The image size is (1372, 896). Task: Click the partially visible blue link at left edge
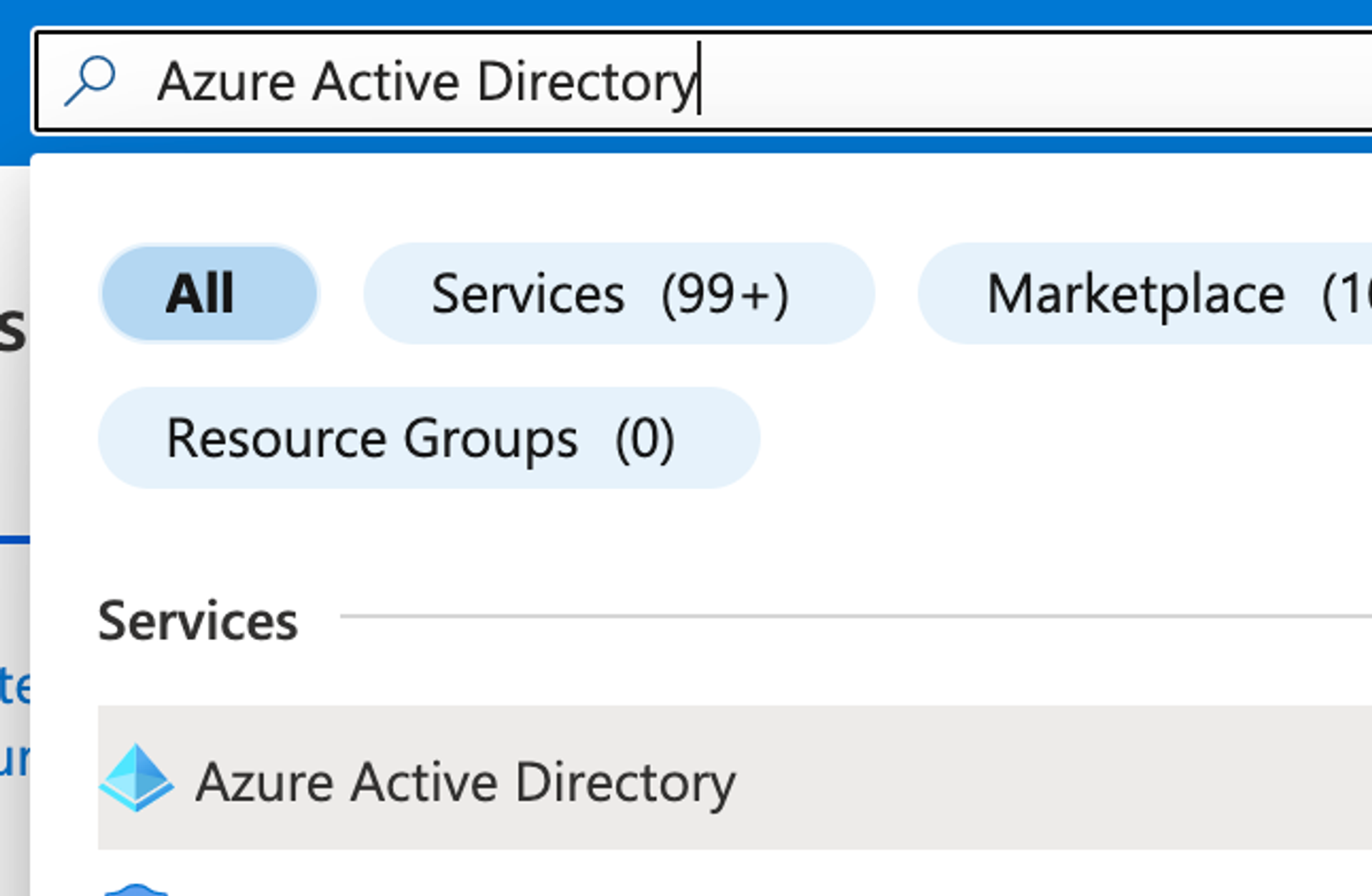tap(14, 686)
